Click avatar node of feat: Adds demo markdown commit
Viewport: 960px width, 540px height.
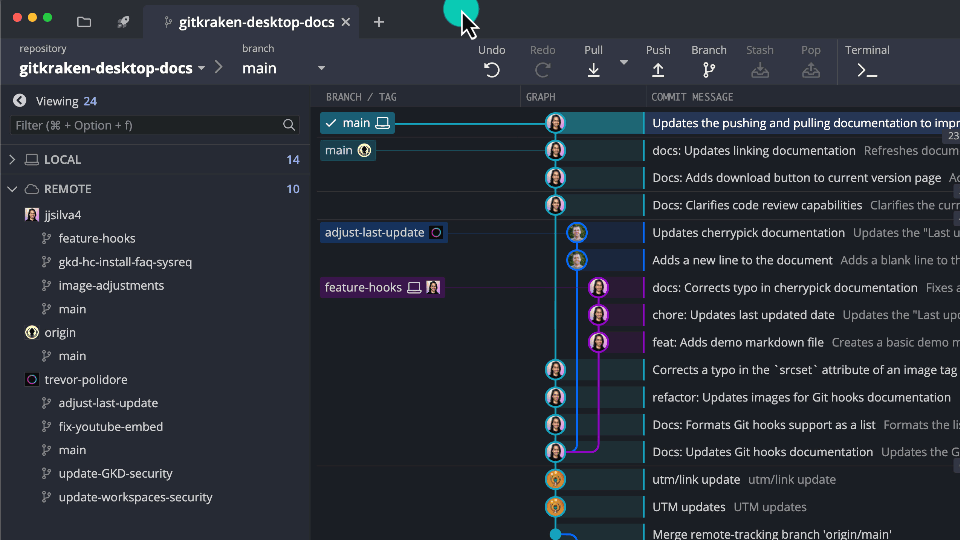(x=598, y=342)
